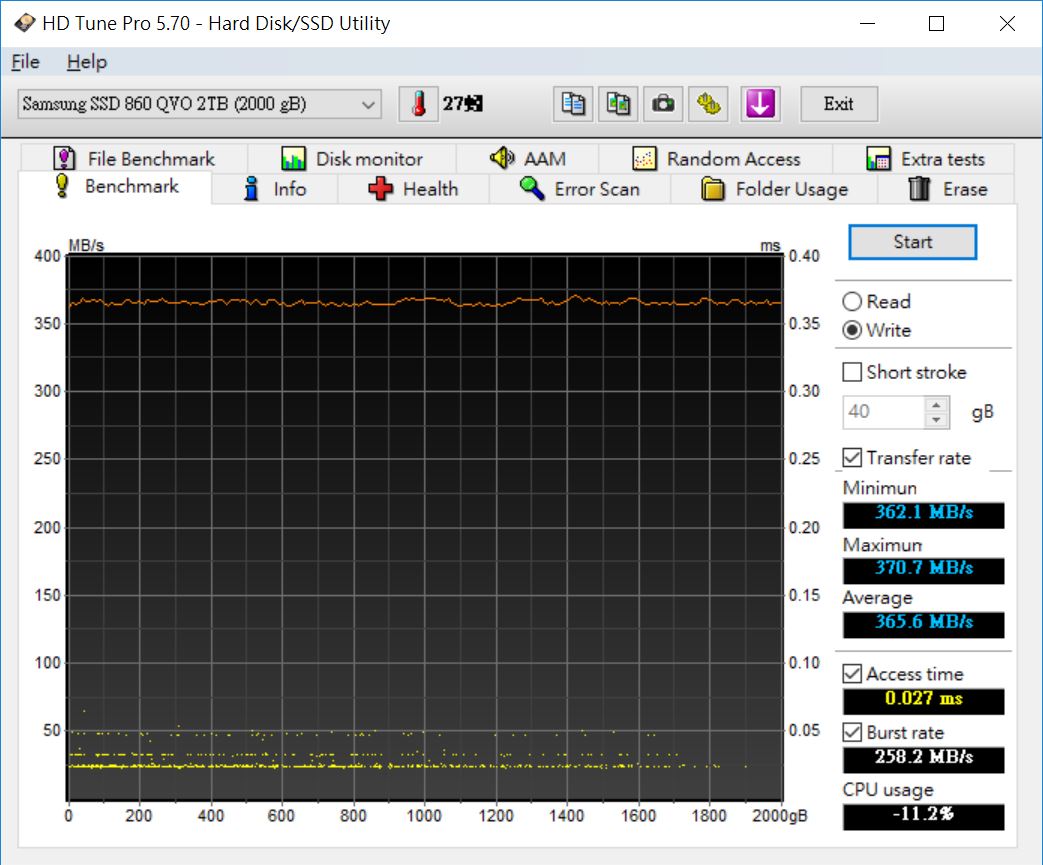Open the Health tab
The image size is (1043, 865).
tap(413, 189)
